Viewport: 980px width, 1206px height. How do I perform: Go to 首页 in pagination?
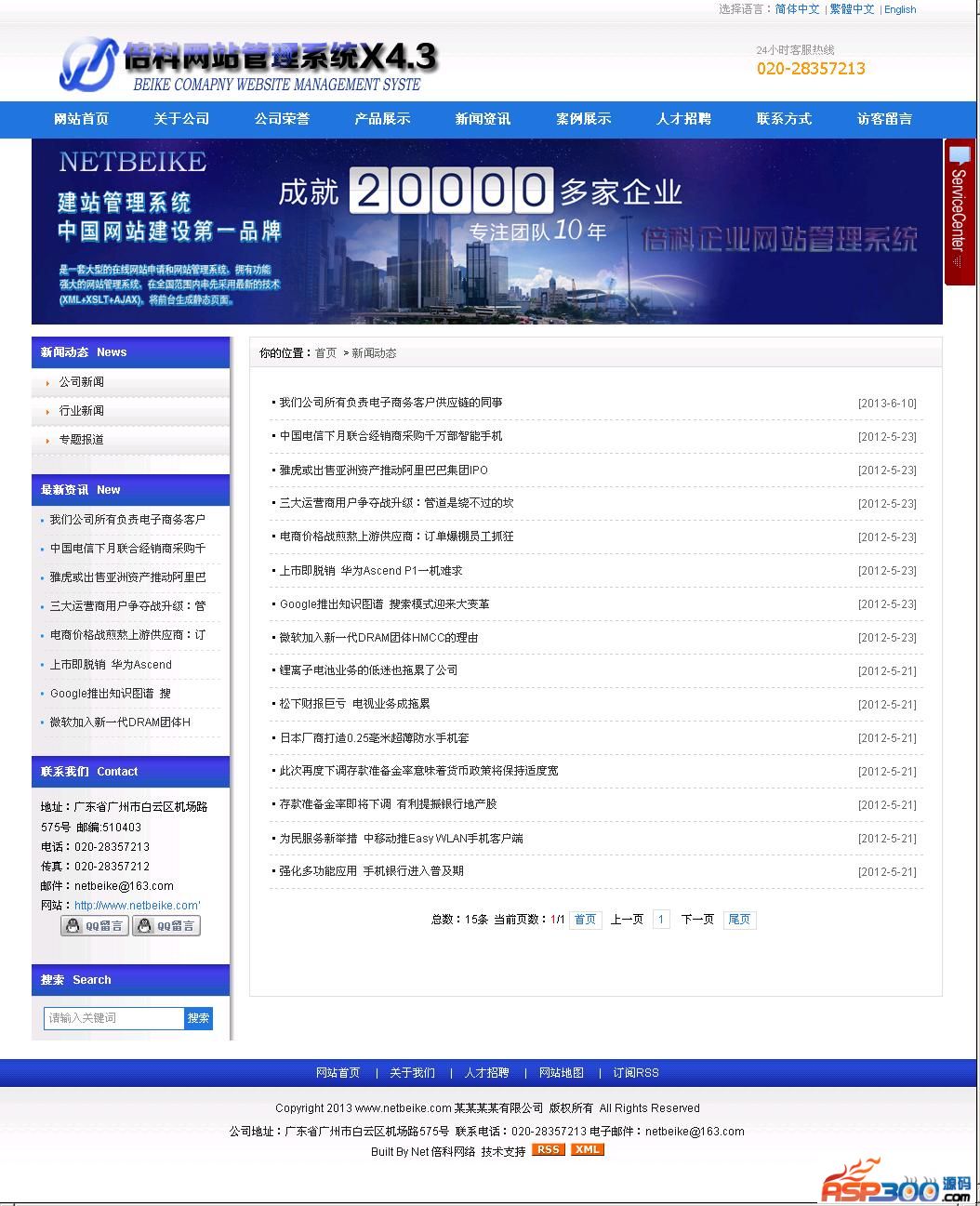point(585,920)
